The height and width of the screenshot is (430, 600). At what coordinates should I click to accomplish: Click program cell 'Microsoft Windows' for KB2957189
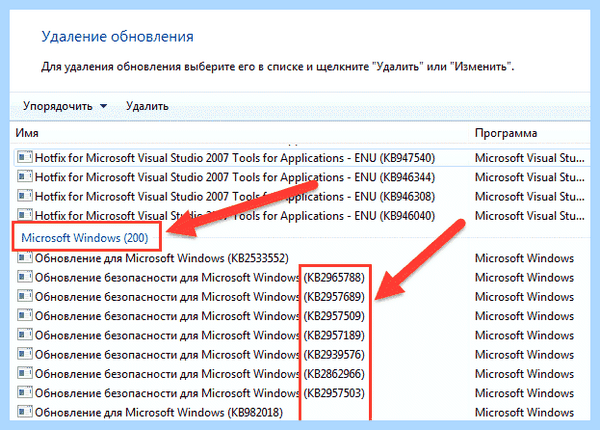coord(524,336)
